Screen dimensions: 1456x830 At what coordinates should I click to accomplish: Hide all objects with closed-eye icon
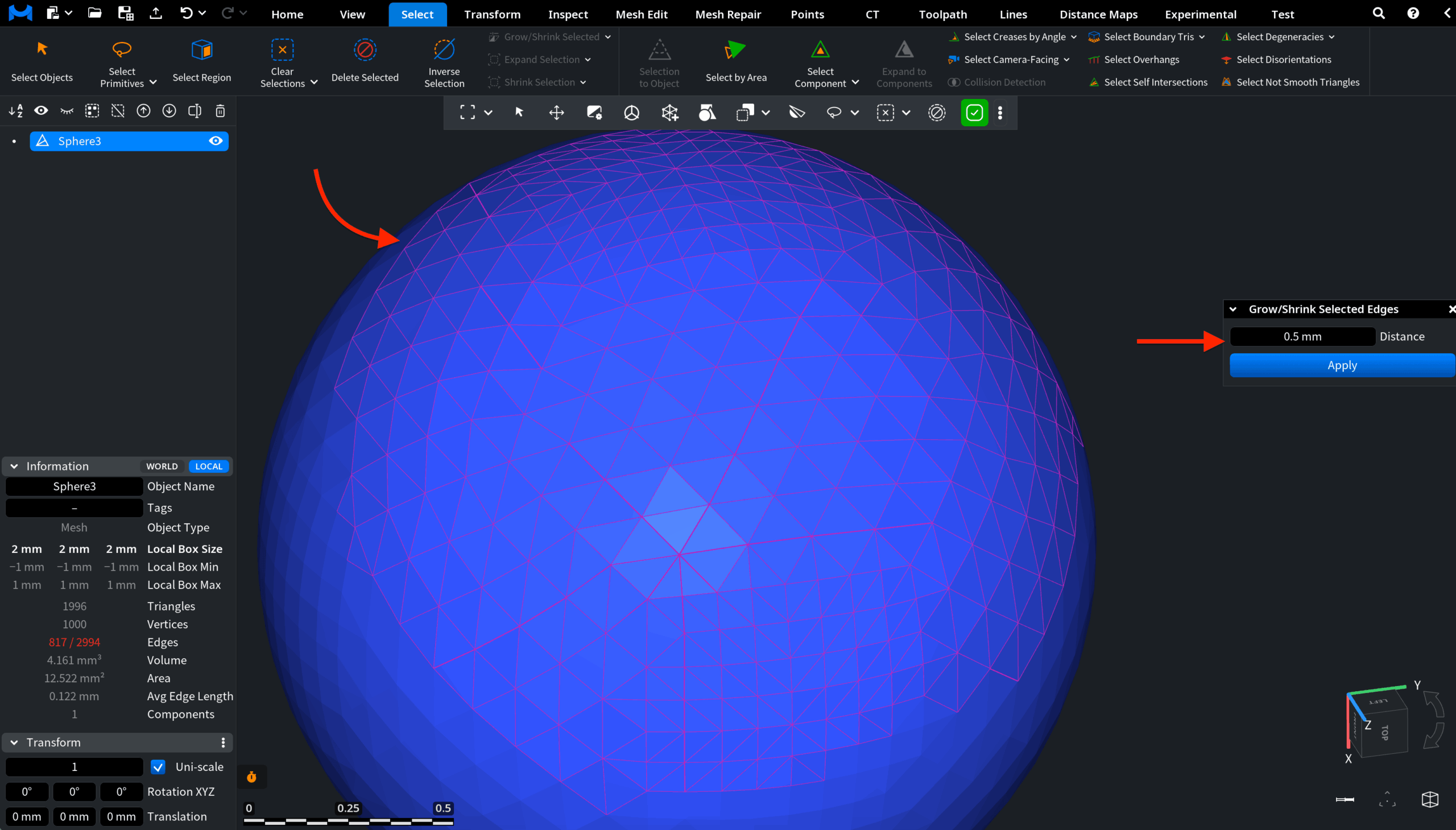tap(67, 110)
